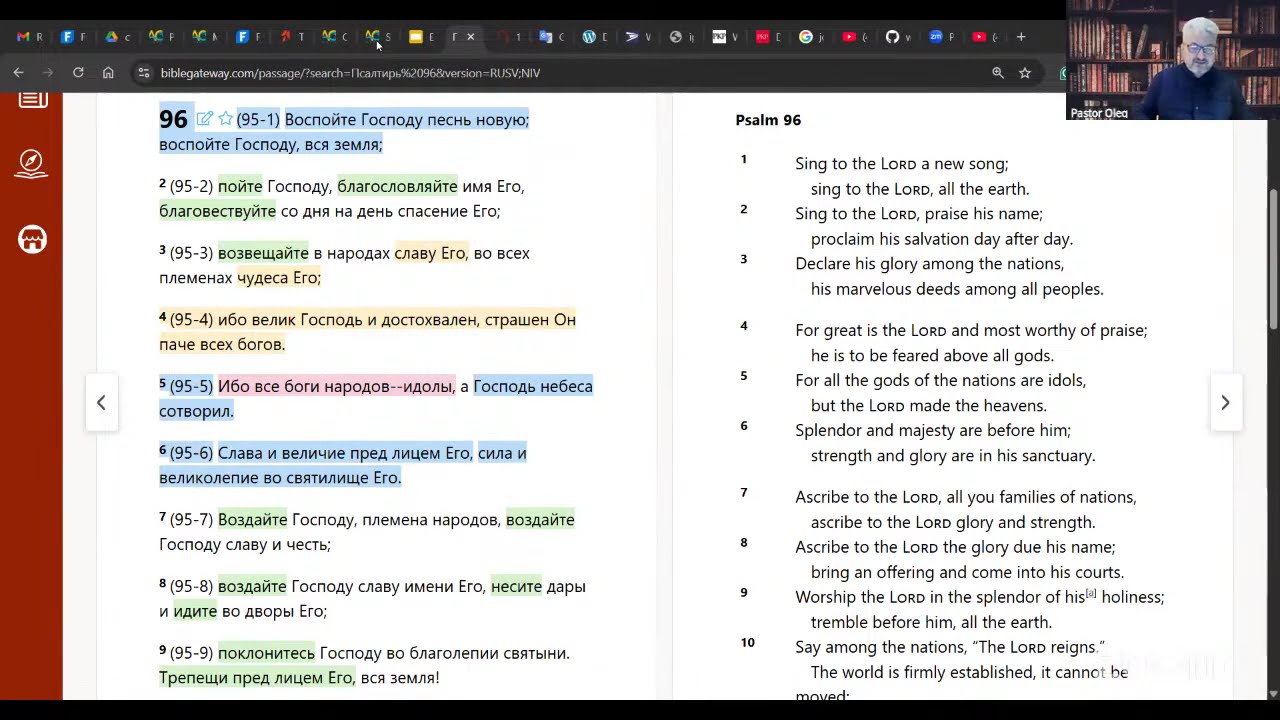Click the biblegateway.com address bar
This screenshot has height=720, width=1280.
[x=560, y=73]
